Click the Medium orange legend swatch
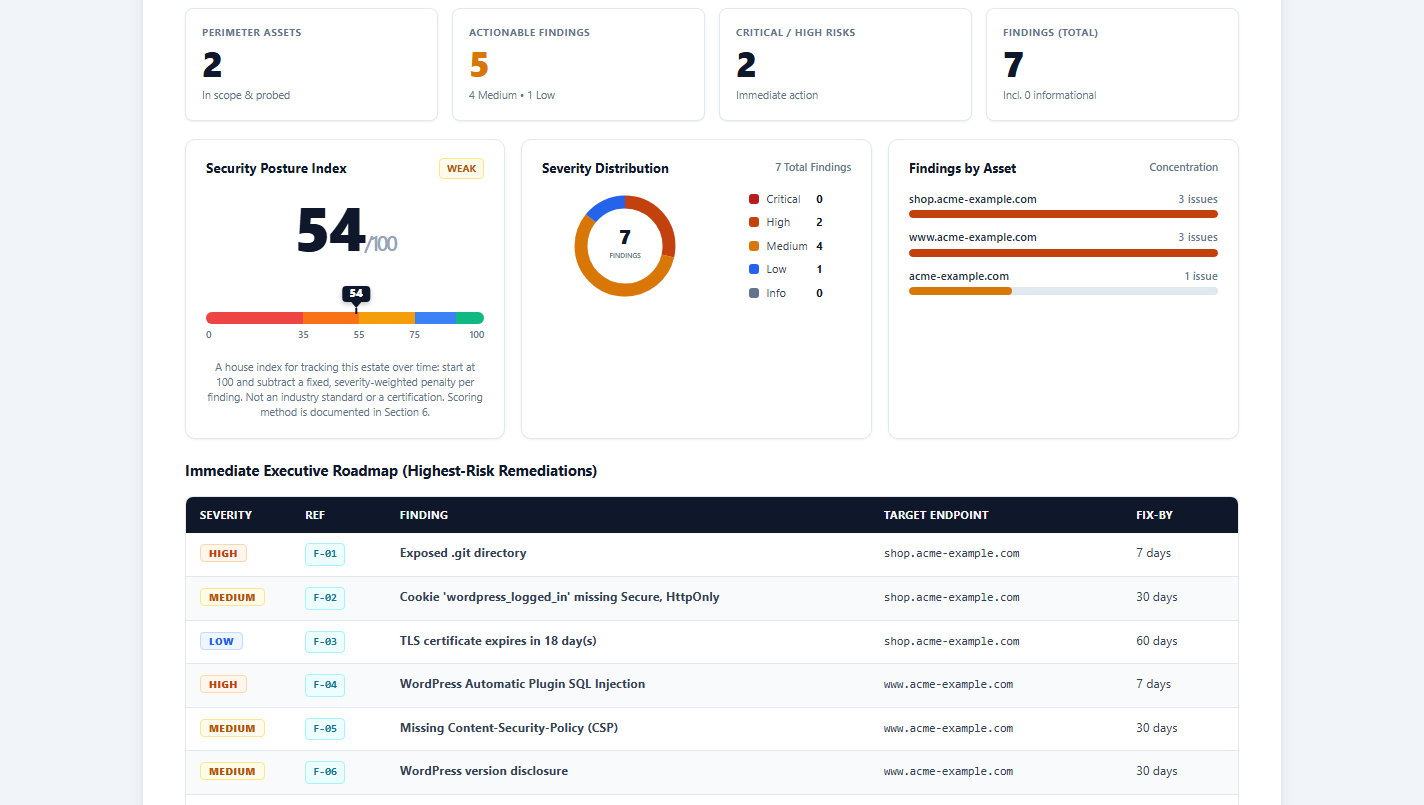The width and height of the screenshot is (1424, 805). tap(754, 246)
